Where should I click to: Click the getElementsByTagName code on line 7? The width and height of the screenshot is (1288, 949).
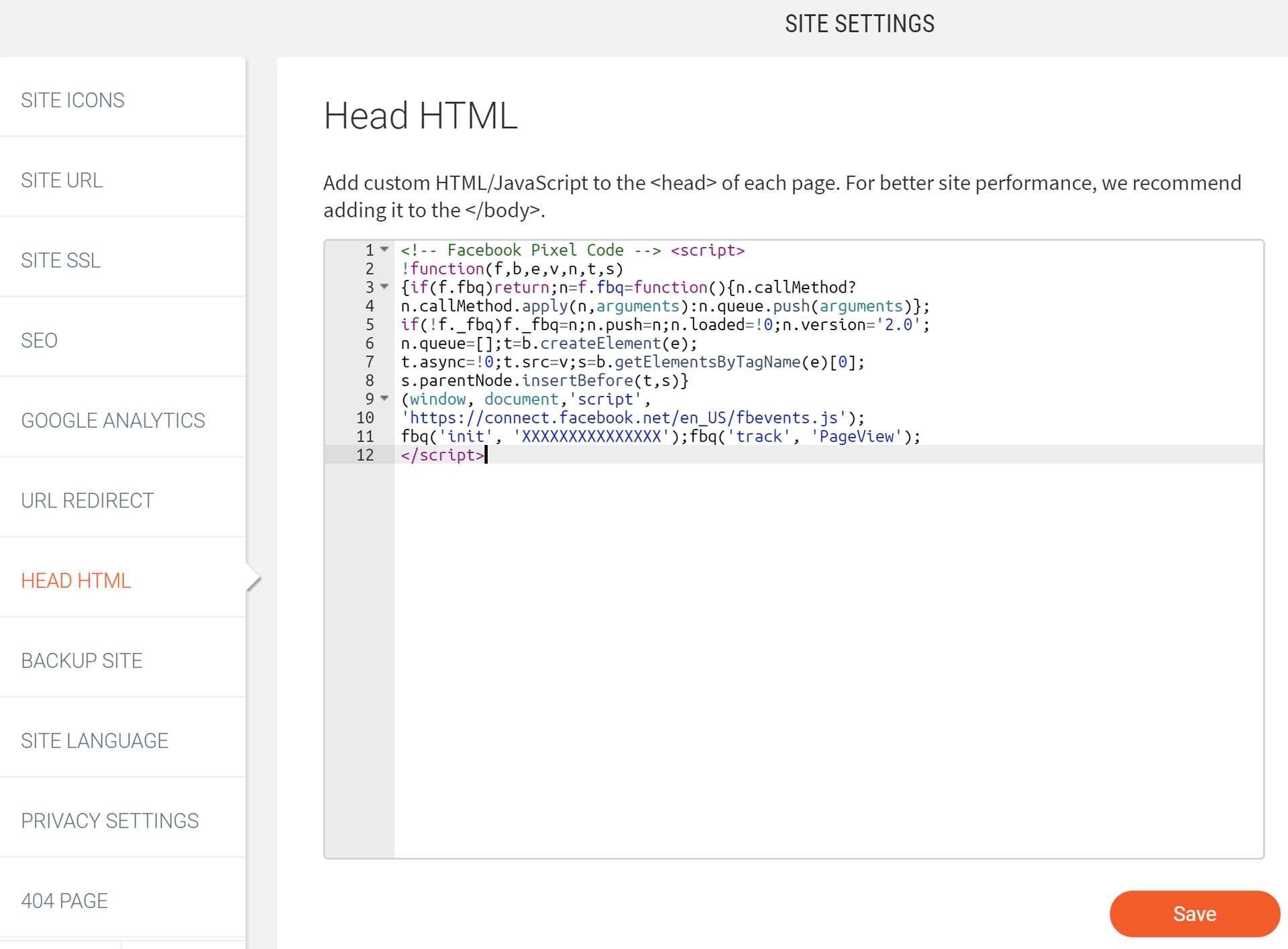click(707, 362)
